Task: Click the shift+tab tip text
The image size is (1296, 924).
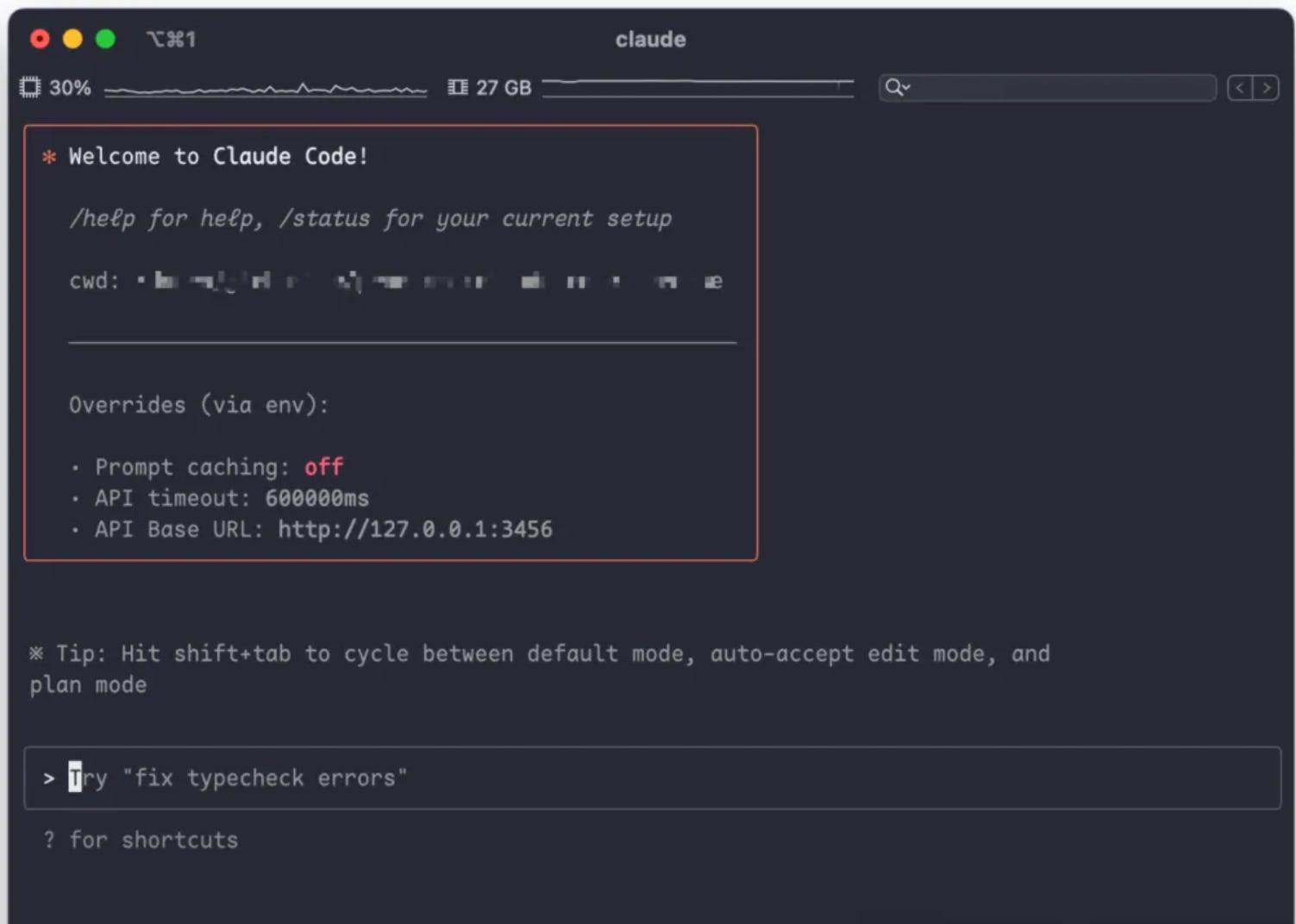Action: 540,669
